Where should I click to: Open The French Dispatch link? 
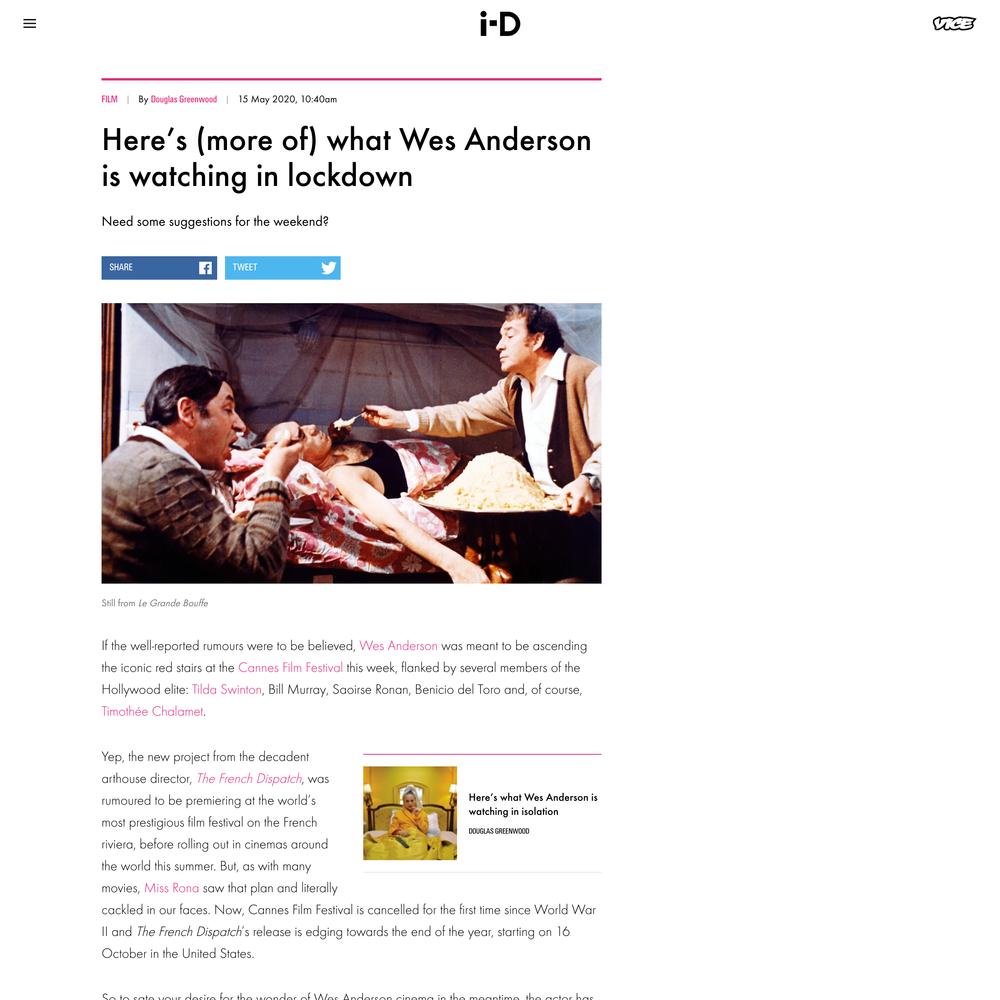(x=249, y=778)
